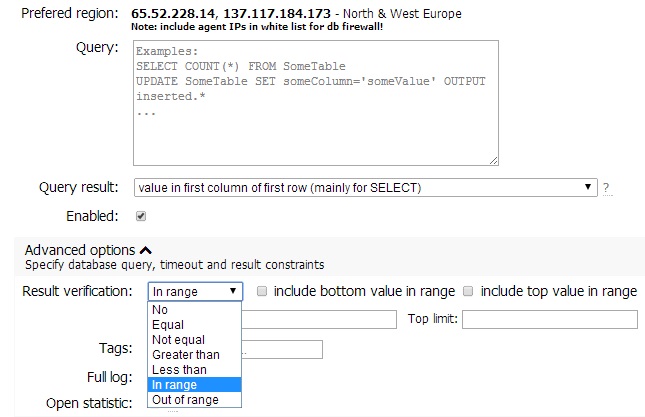Image resolution: width=645 pixels, height=417 pixels.
Task: Click the Bottom limit input field
Action: [x=318, y=319]
